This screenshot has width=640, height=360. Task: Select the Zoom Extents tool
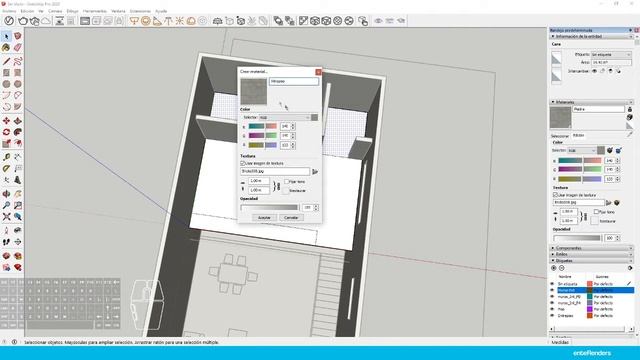[6, 217]
